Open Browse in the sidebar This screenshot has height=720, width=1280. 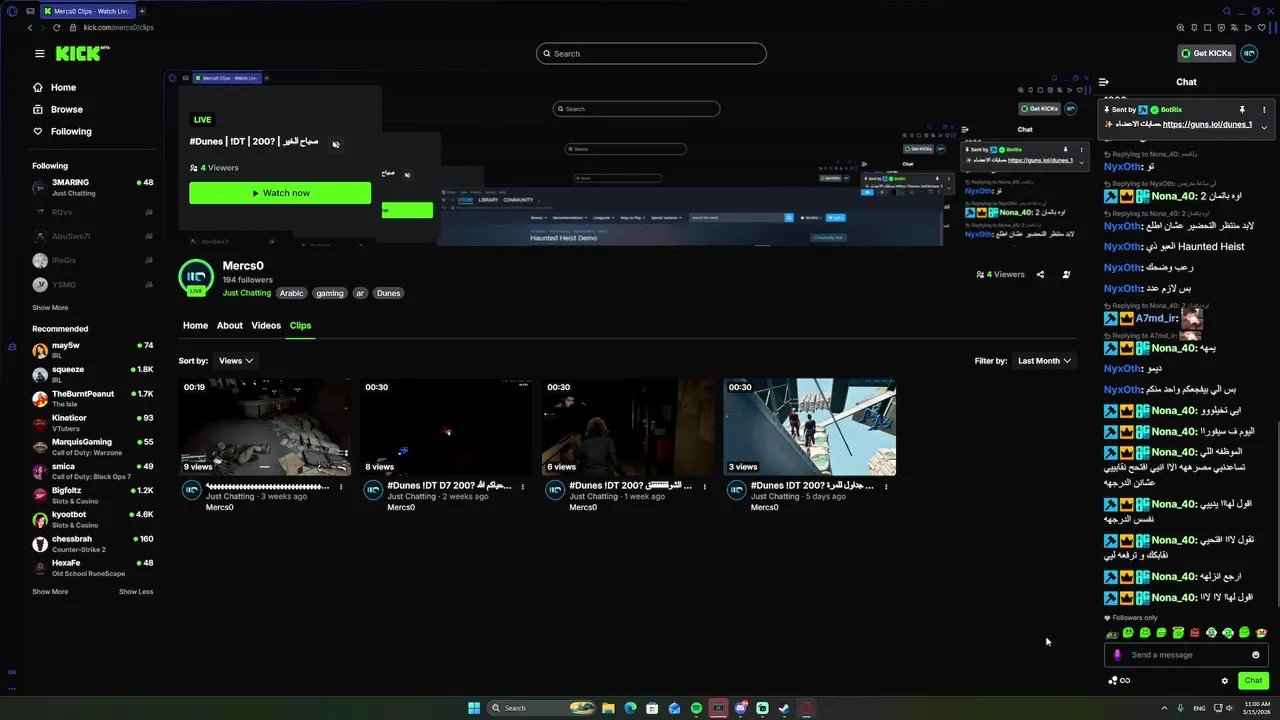point(57,110)
